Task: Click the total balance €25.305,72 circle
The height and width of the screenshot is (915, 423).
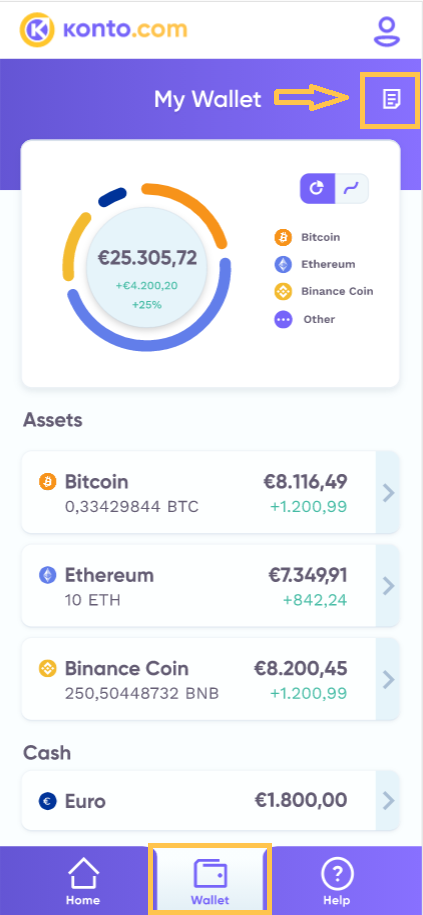Action: tap(147, 271)
